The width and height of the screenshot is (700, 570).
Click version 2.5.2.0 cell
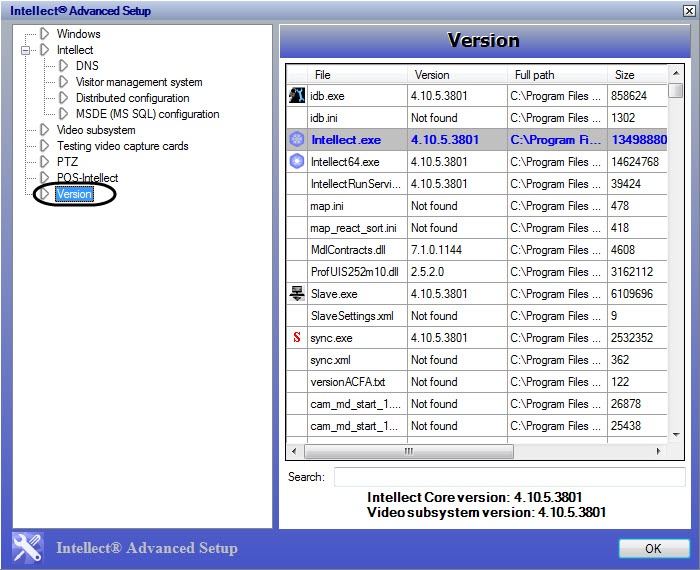[x=457, y=272]
